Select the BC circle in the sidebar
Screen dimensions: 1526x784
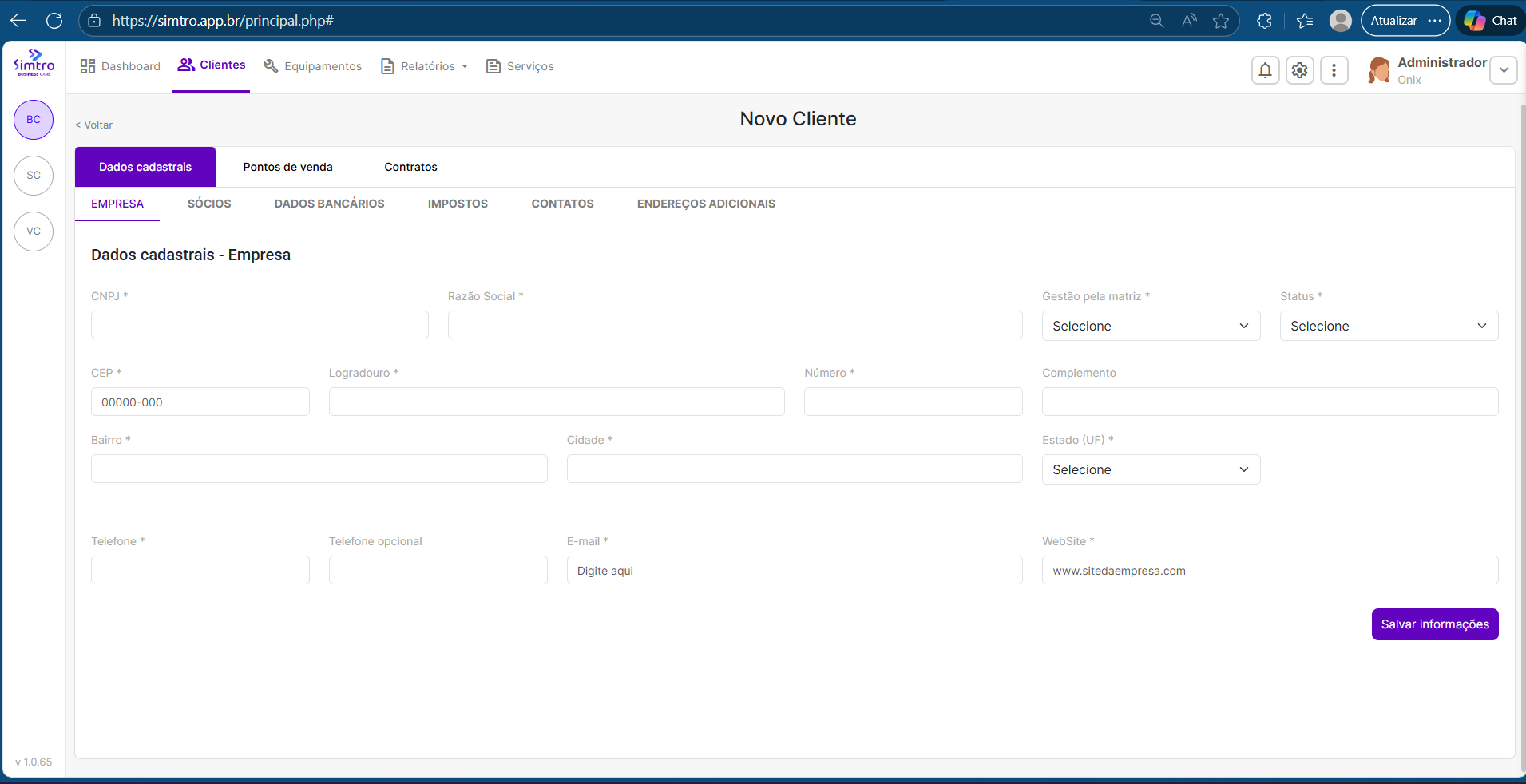(x=34, y=120)
